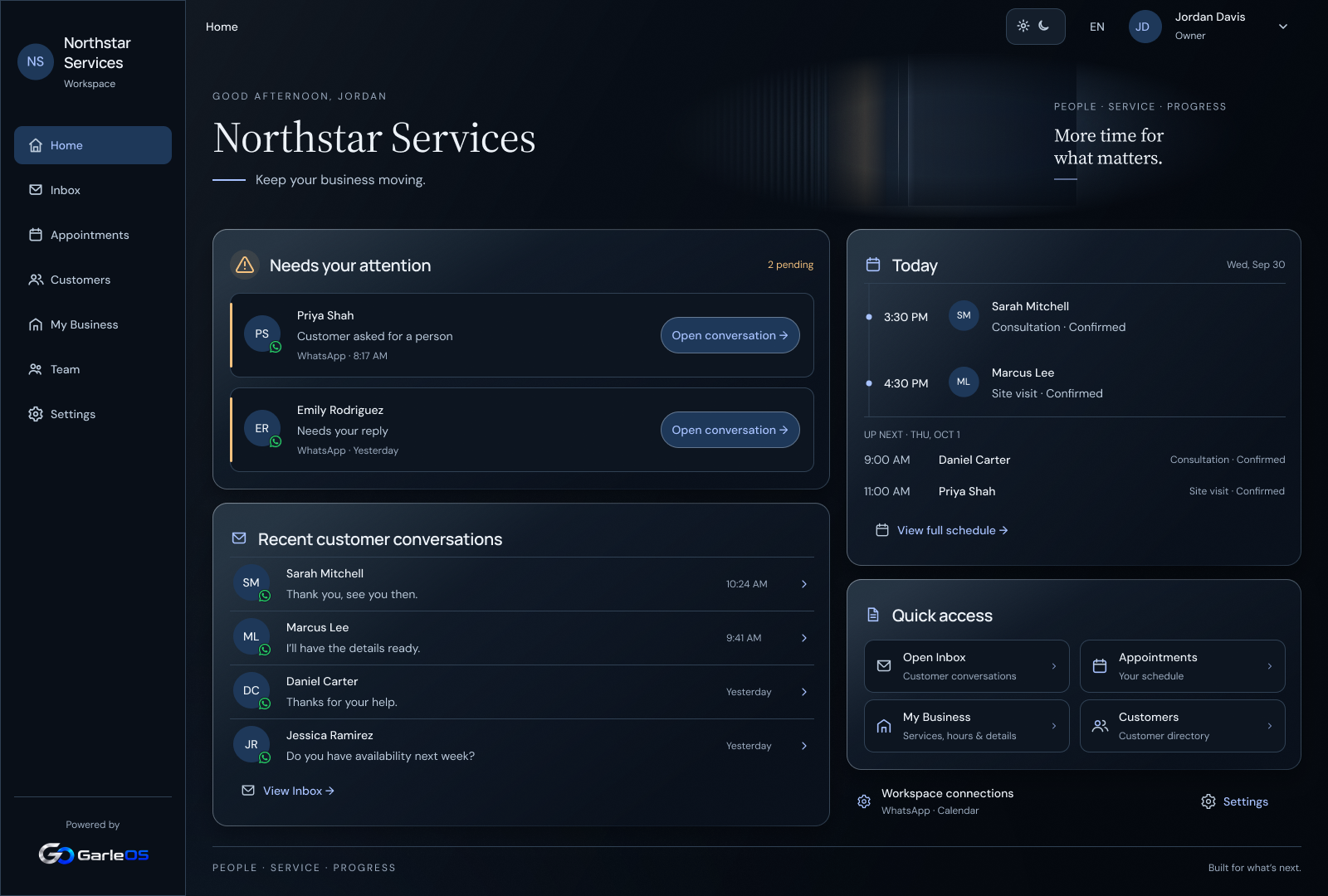Open the Open Inbox quick access card

(967, 666)
